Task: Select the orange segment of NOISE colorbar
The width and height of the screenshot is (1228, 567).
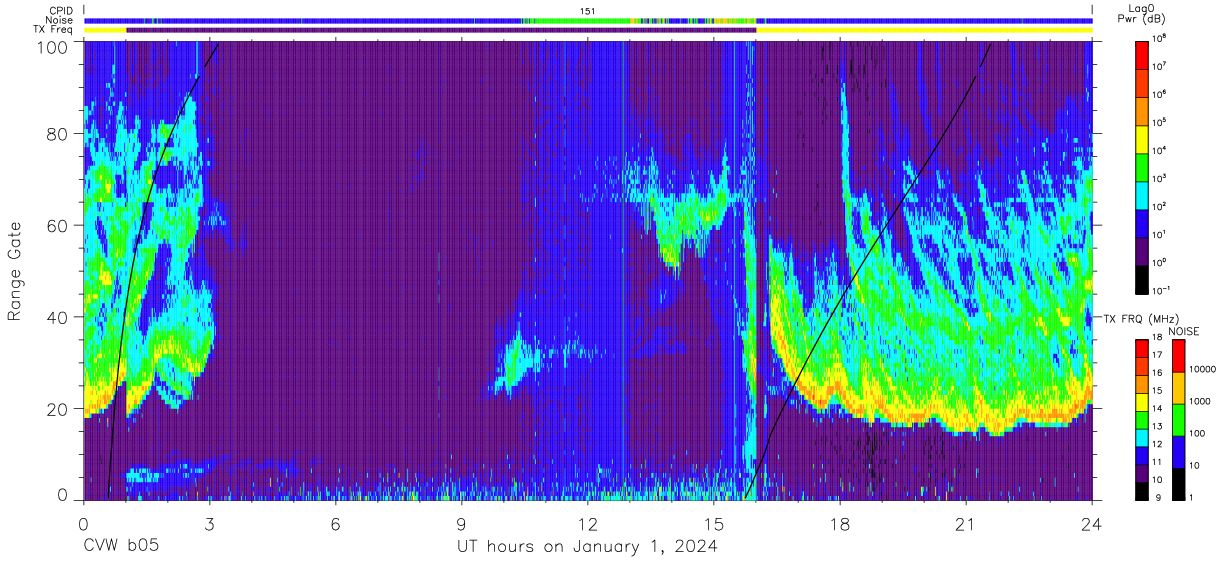Action: pyautogui.click(x=1178, y=388)
